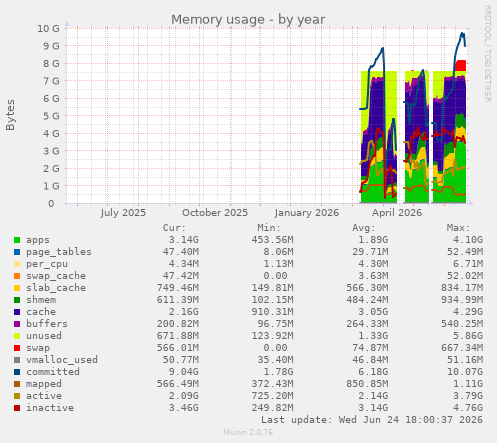Image resolution: width=497 pixels, height=443 pixels.
Task: Click the 'Munin 2.0.76' footer text
Action: [x=248, y=432]
